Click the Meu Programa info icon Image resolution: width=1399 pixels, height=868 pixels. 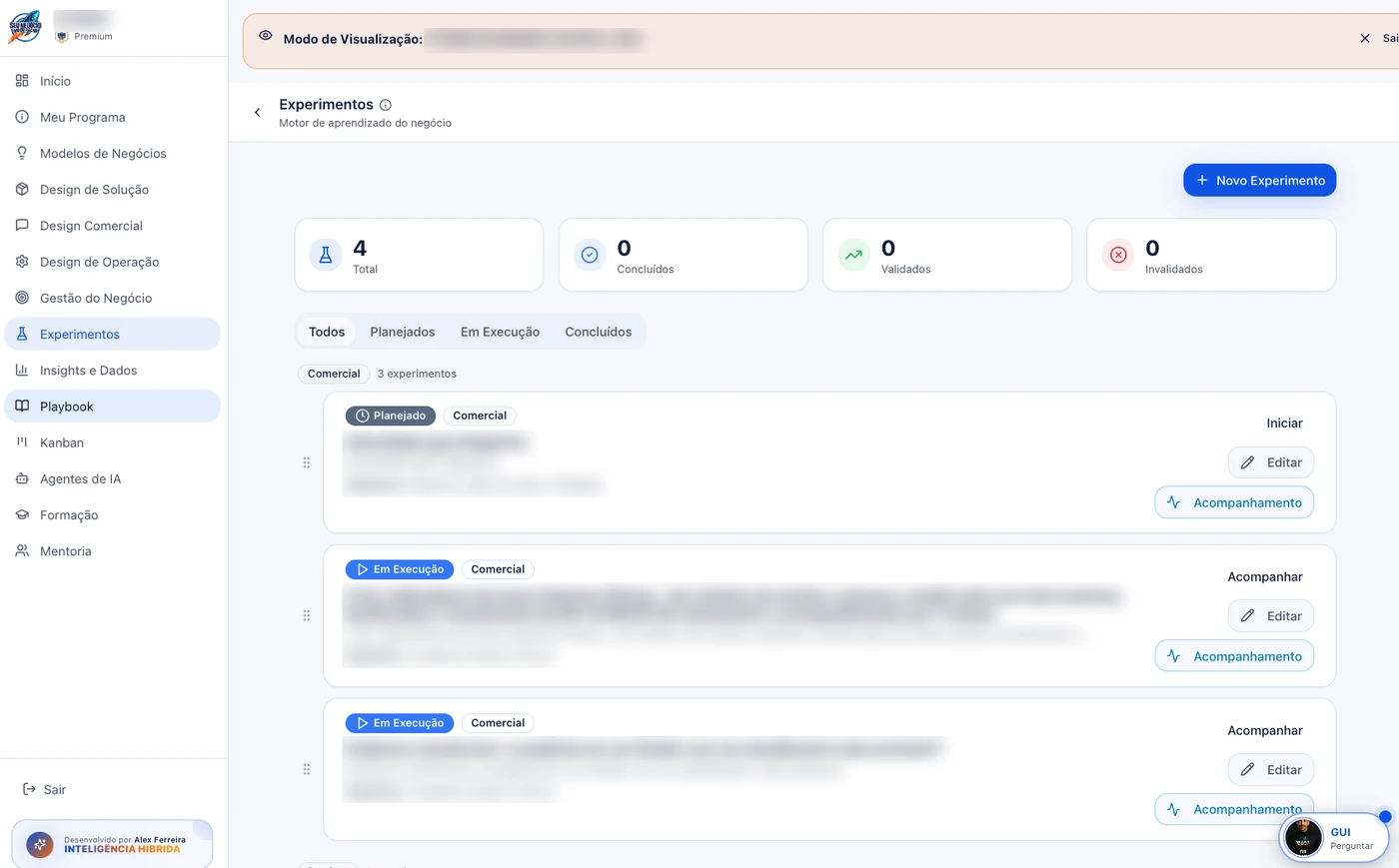click(x=22, y=117)
